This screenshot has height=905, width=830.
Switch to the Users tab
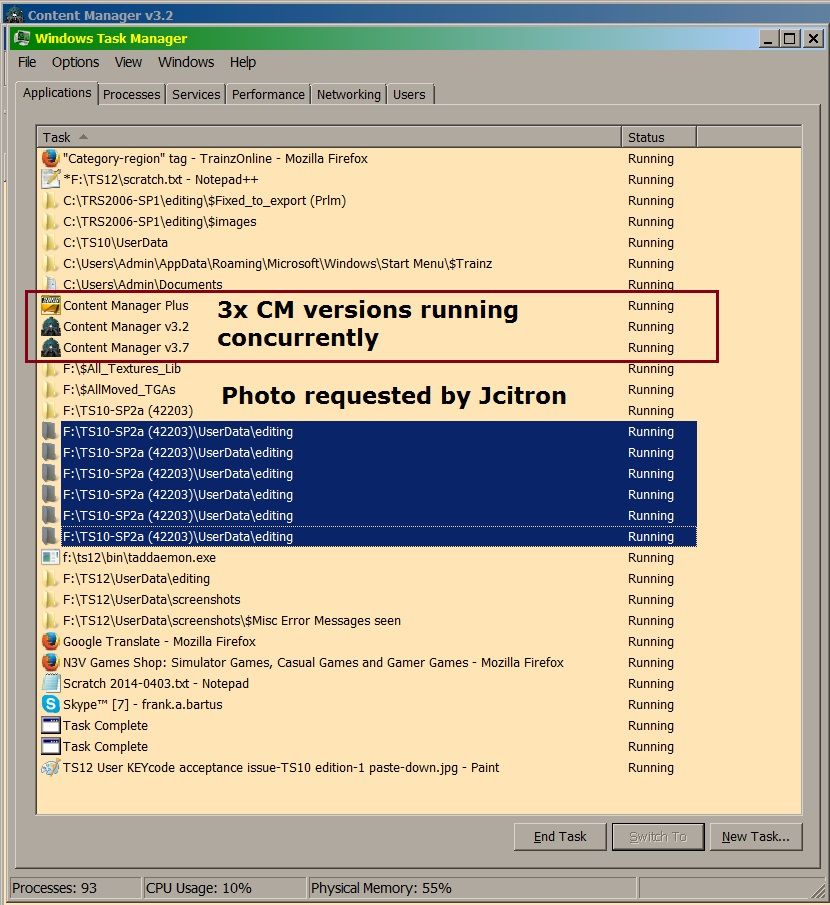point(409,94)
